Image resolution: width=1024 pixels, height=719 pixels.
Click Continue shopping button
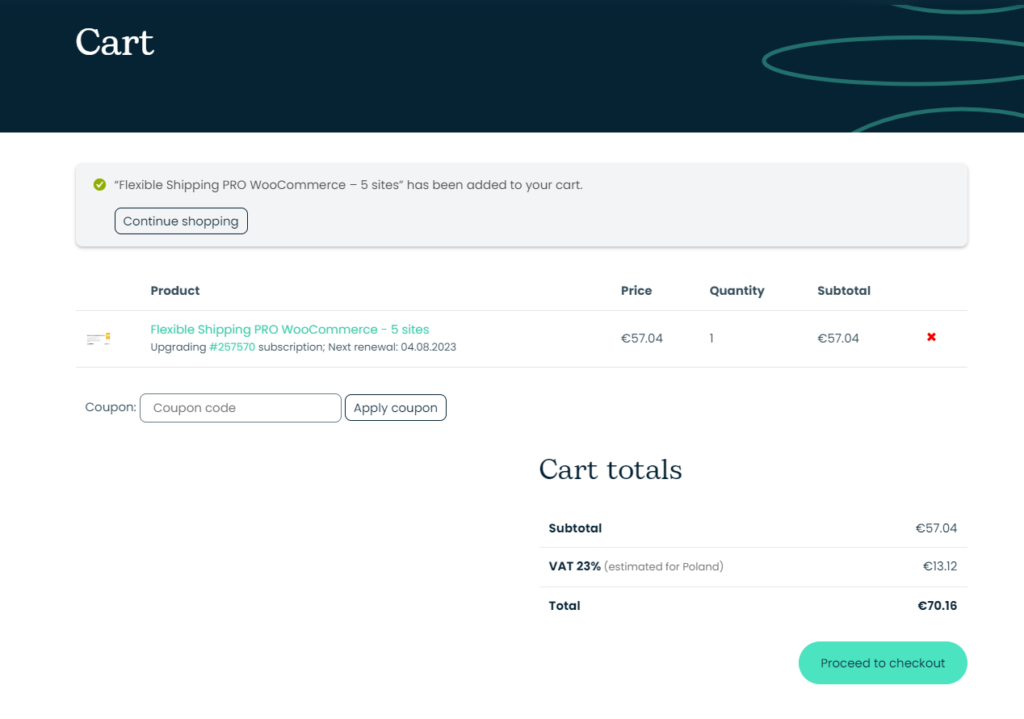(181, 221)
